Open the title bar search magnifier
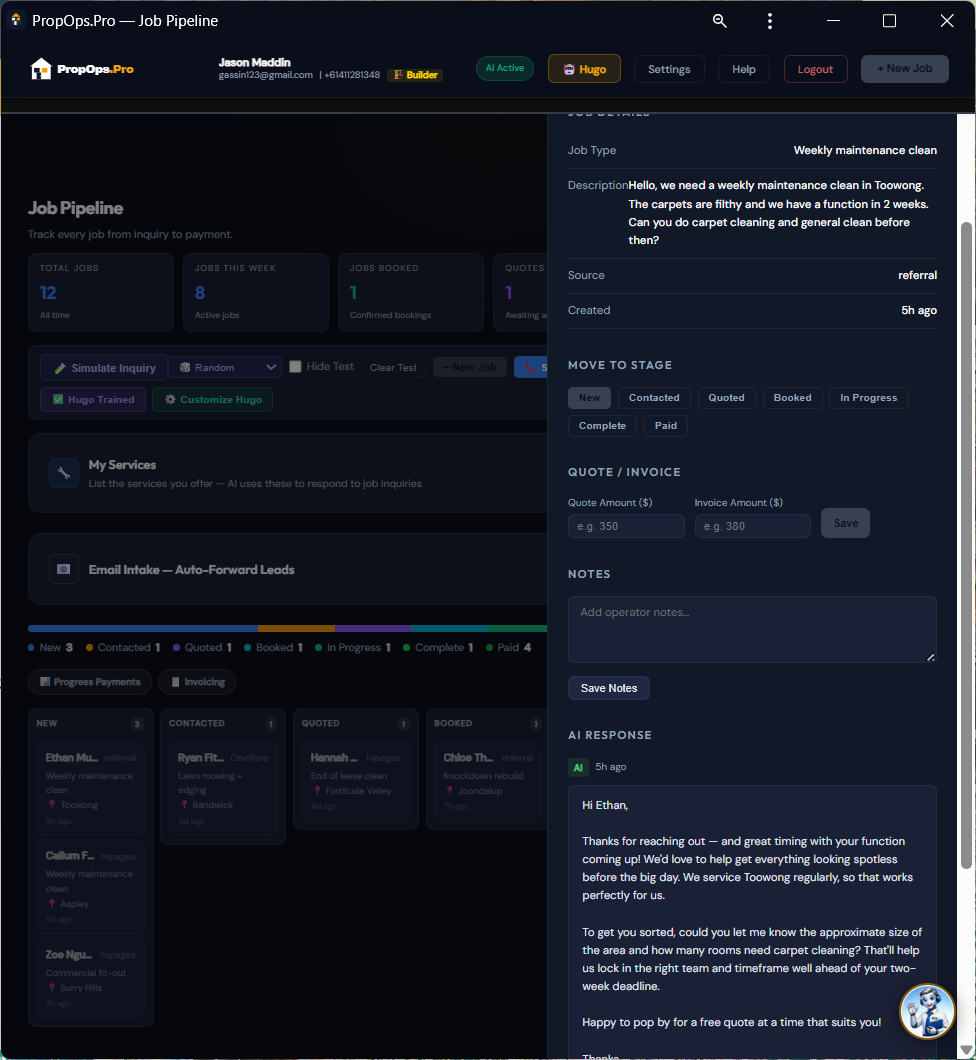976x1060 pixels. click(x=720, y=21)
